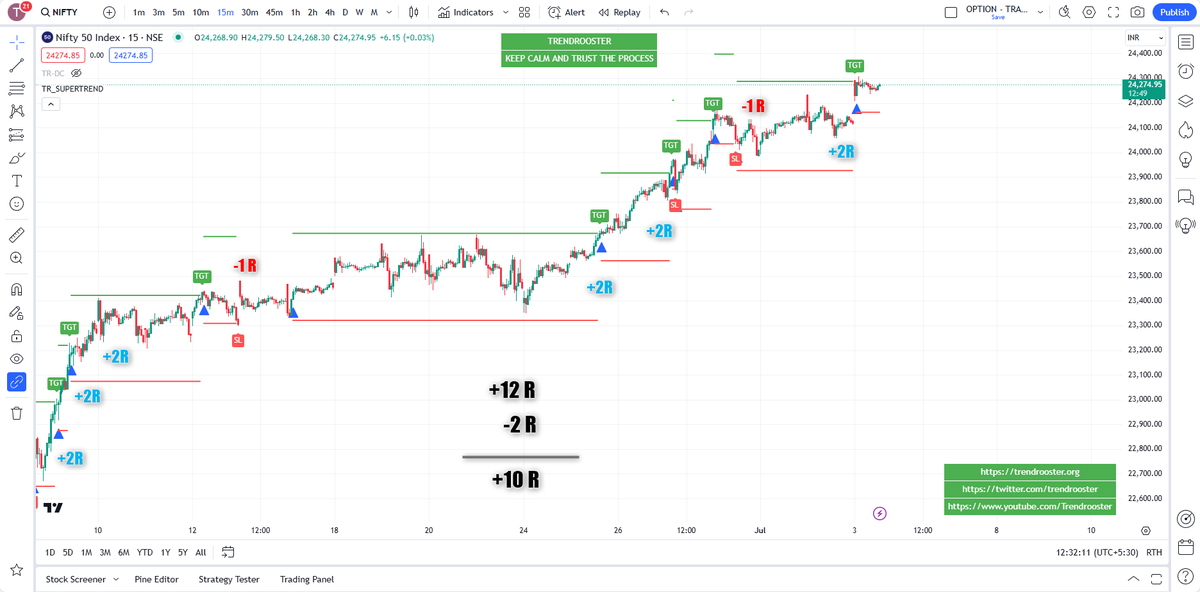Open the watchlist panel icon

coord(1185,43)
